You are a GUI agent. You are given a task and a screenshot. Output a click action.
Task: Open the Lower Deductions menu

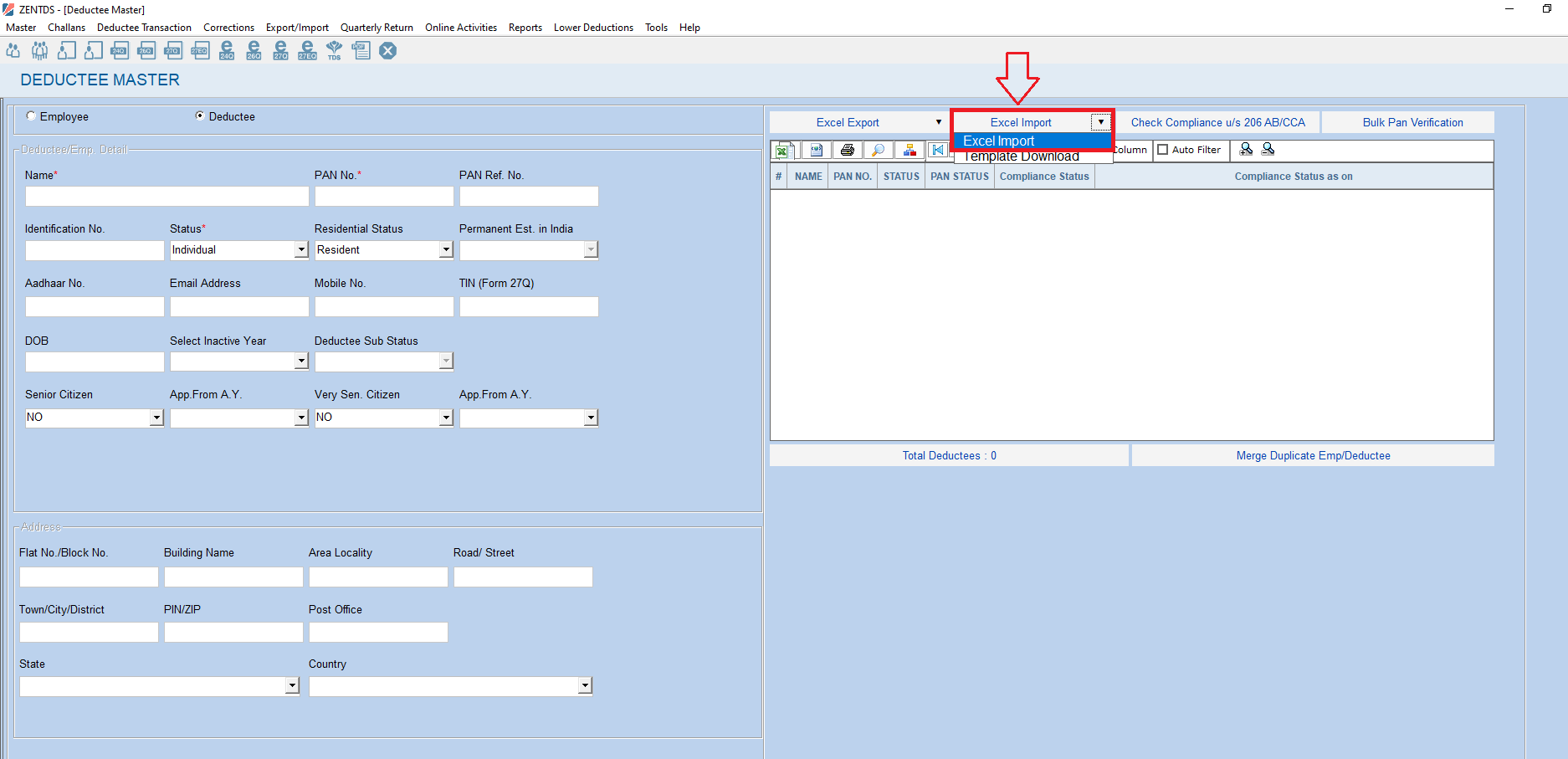[593, 28]
